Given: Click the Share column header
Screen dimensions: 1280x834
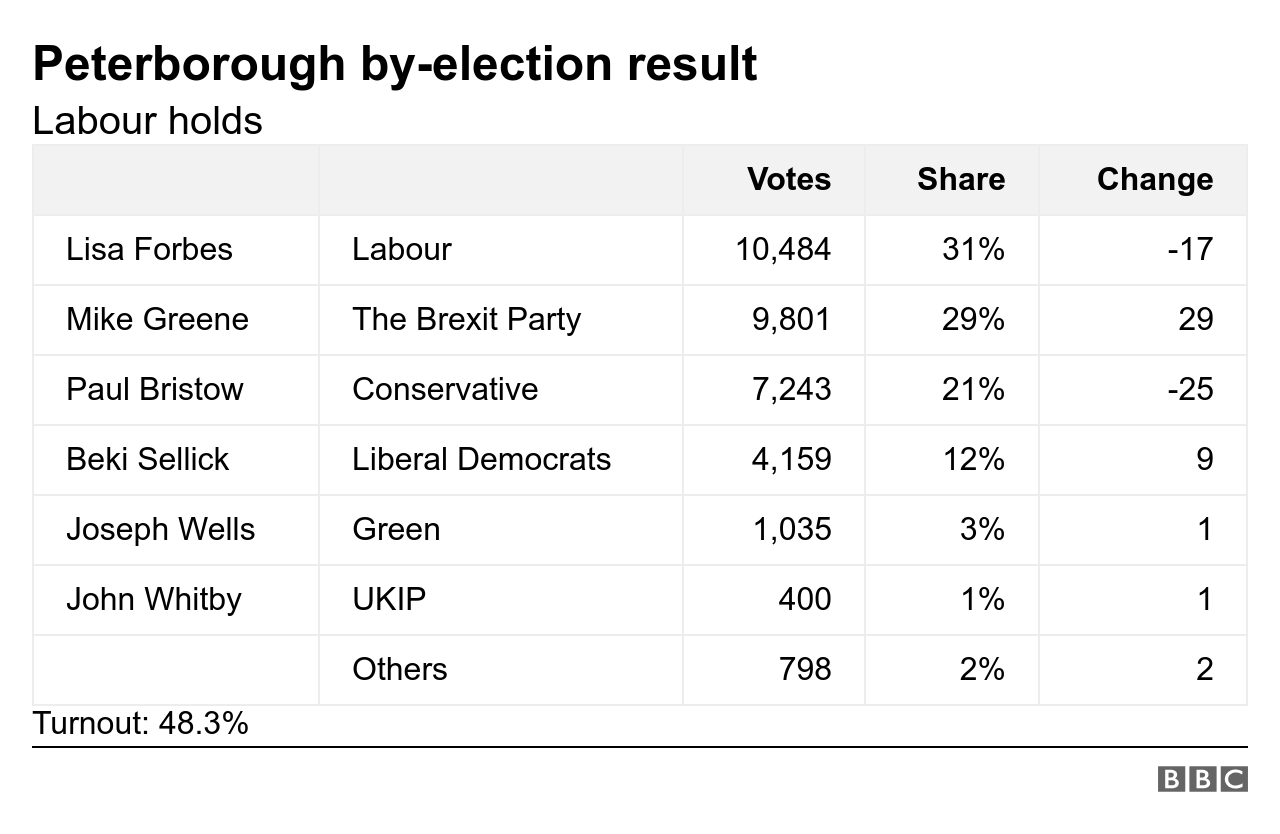Looking at the screenshot, I should click(x=961, y=179).
